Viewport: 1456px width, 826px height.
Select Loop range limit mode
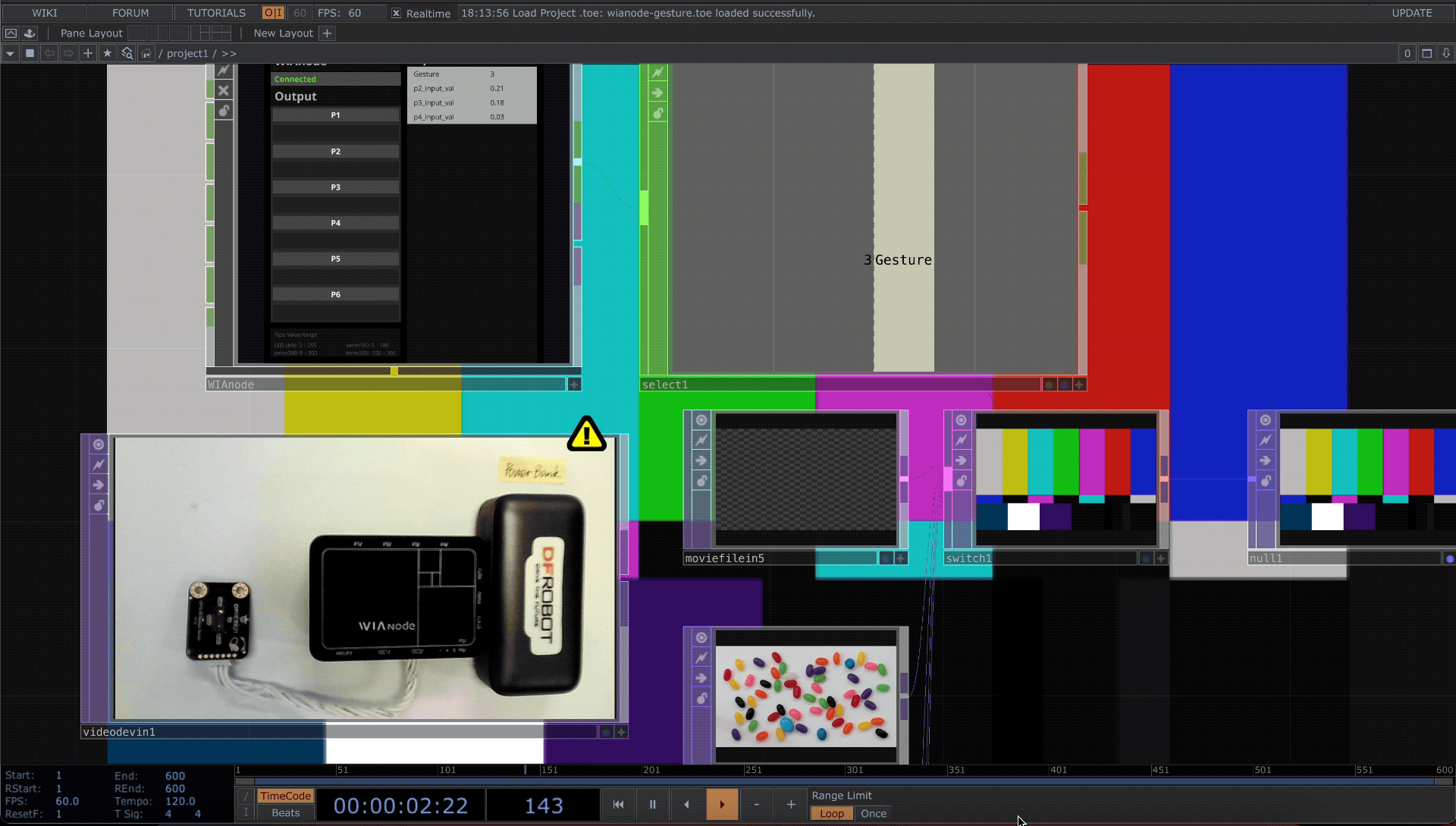click(831, 814)
